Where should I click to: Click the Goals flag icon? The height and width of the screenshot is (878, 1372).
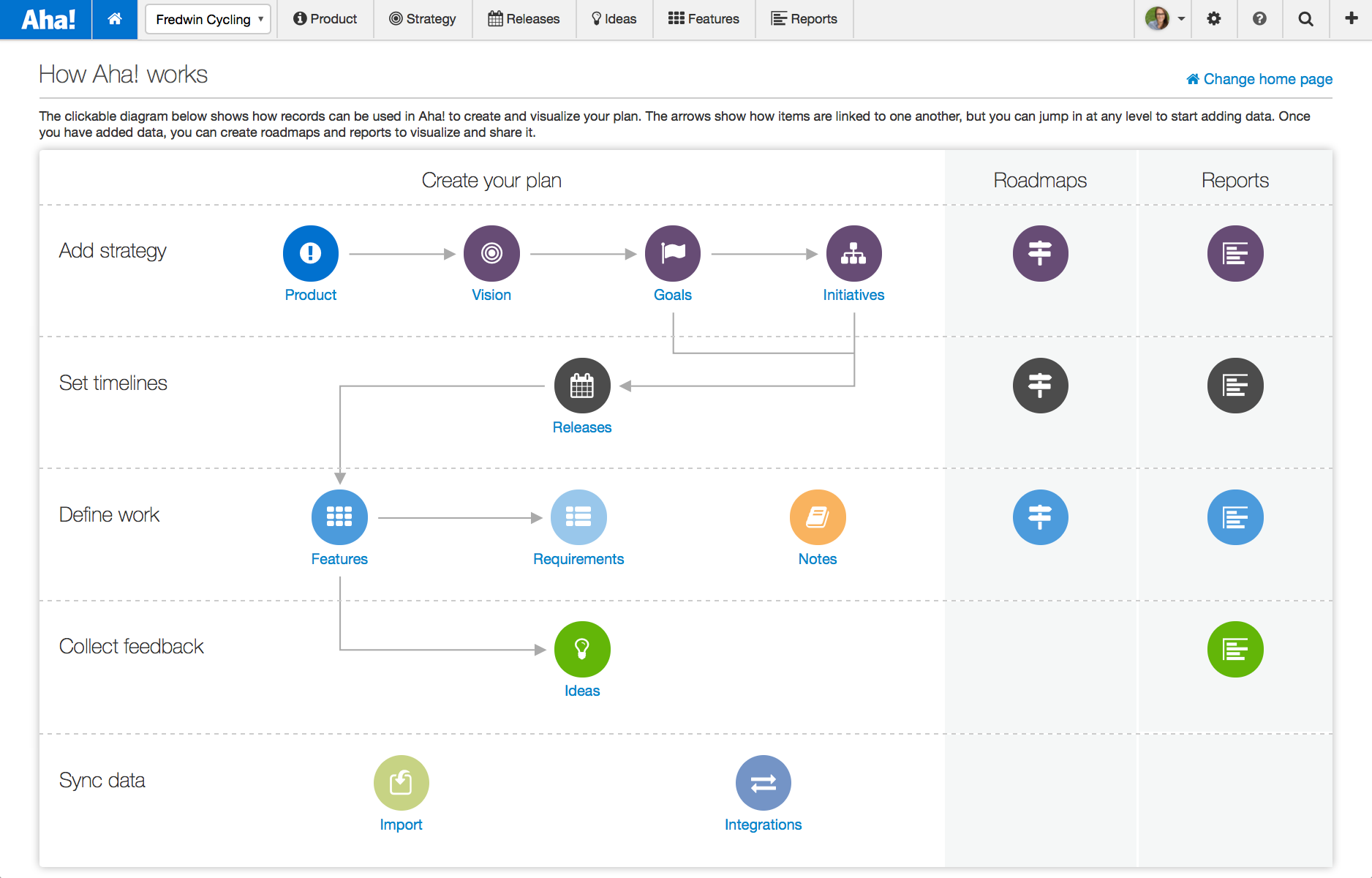(672, 253)
